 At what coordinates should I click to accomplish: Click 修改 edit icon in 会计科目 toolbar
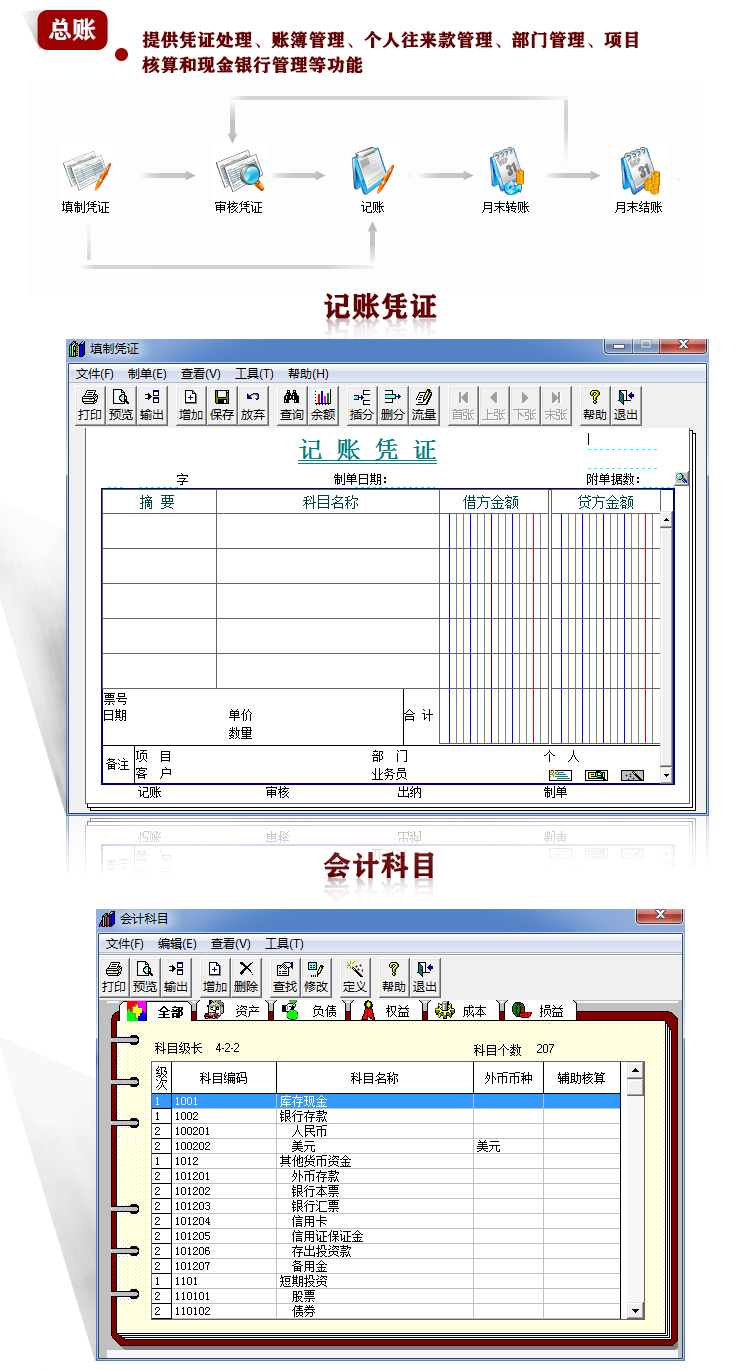316,977
